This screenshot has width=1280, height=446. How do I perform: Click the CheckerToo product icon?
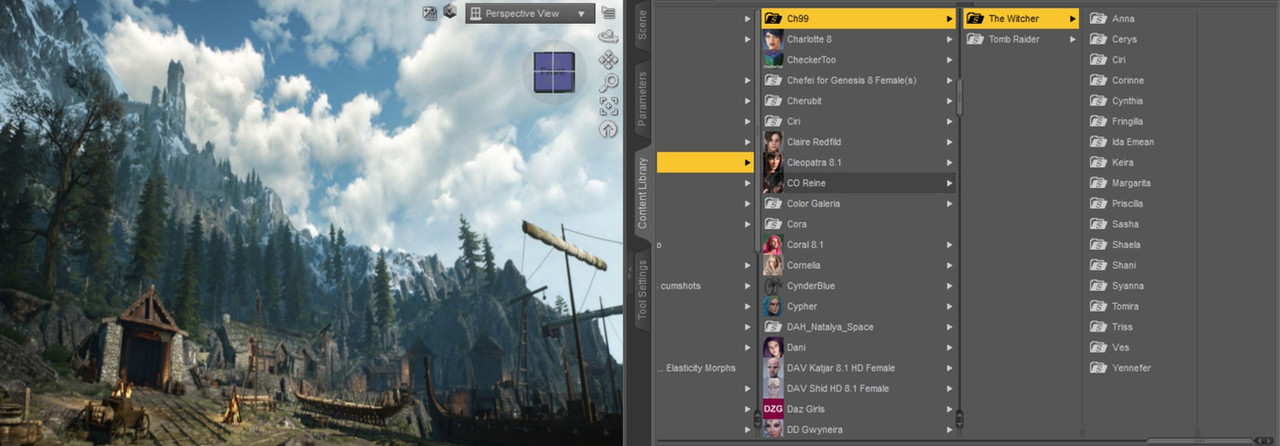[772, 60]
